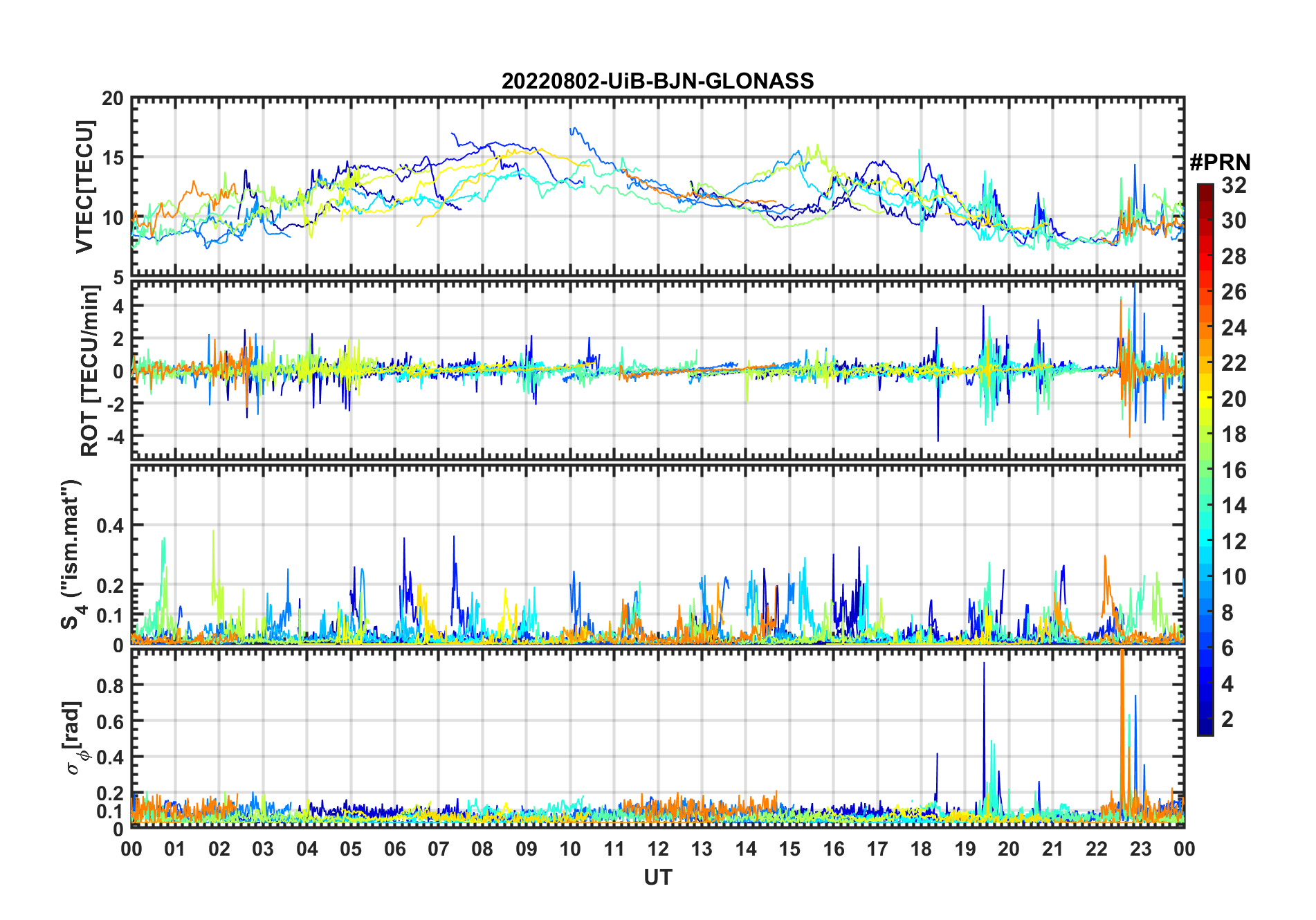Screen dimensions: 1316x920
Task: Select hour tick "05" on the UT axis
Action: click(x=351, y=849)
